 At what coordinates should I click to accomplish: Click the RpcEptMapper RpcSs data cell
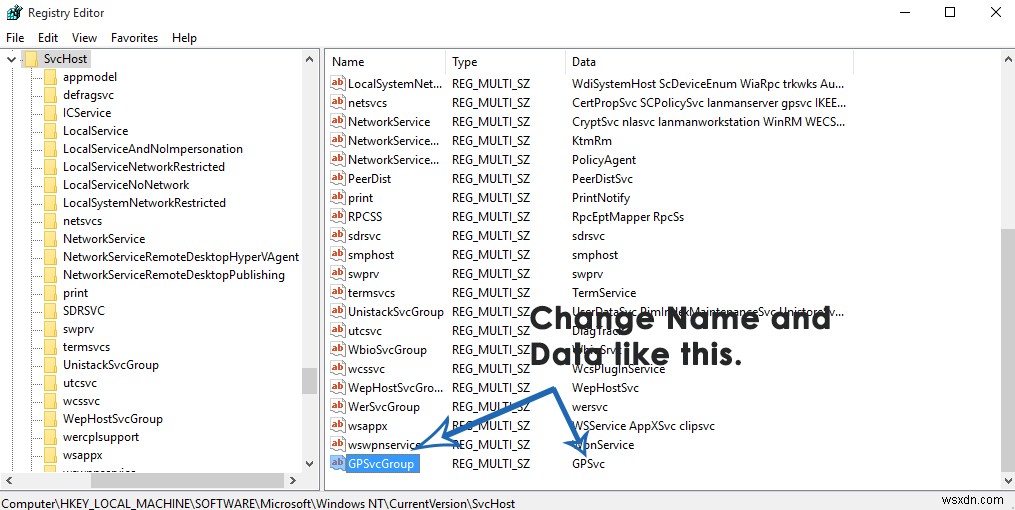click(628, 217)
